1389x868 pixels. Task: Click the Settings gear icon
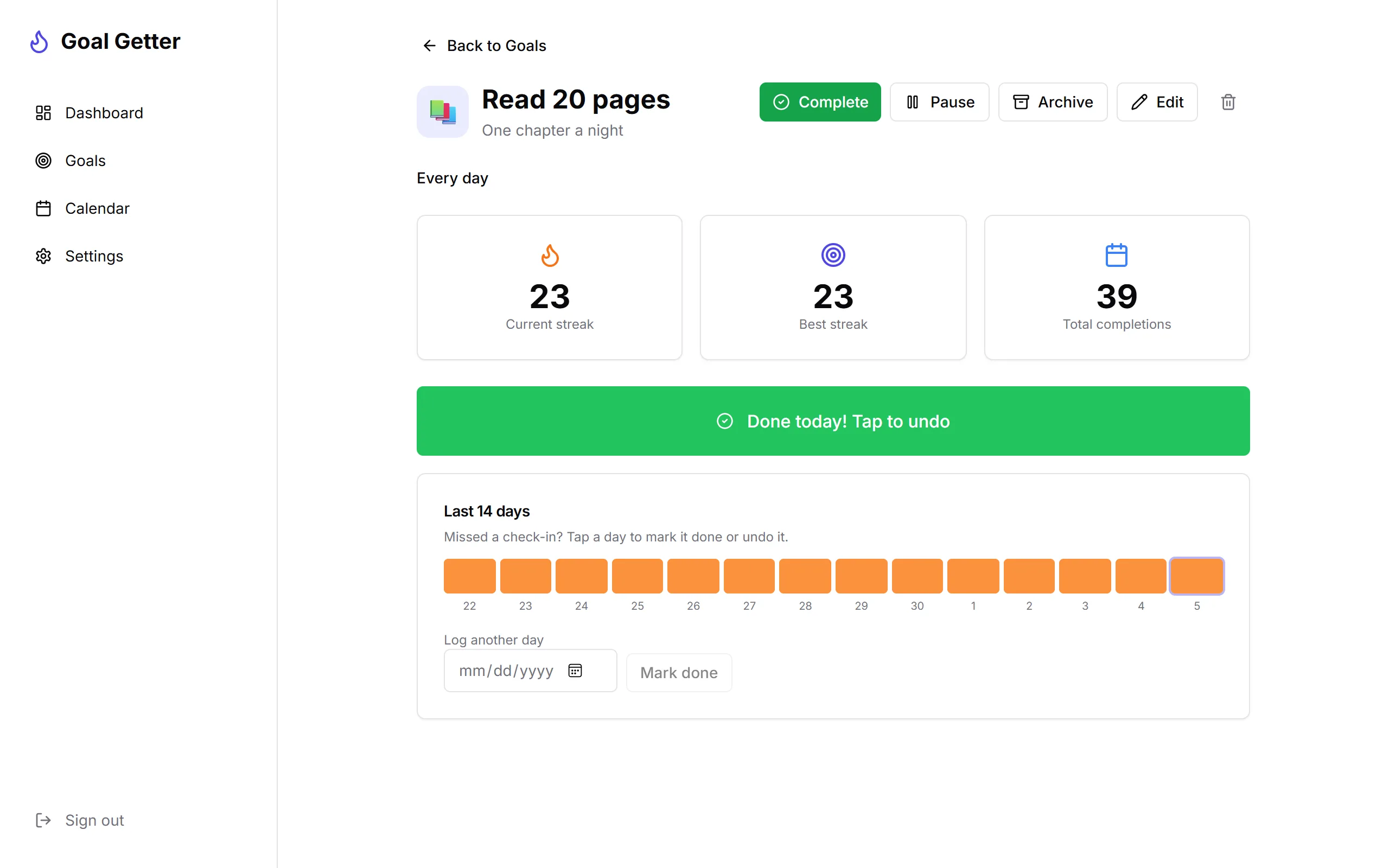click(43, 256)
